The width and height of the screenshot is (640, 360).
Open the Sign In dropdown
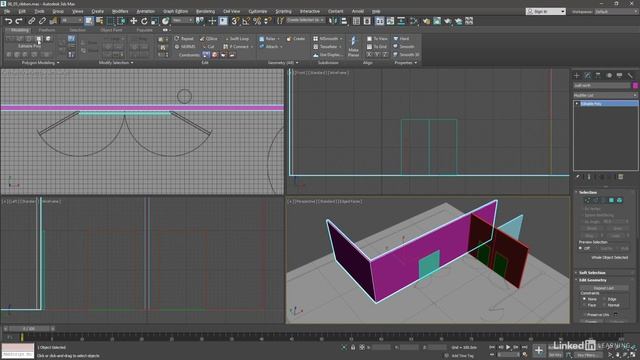[546, 11]
